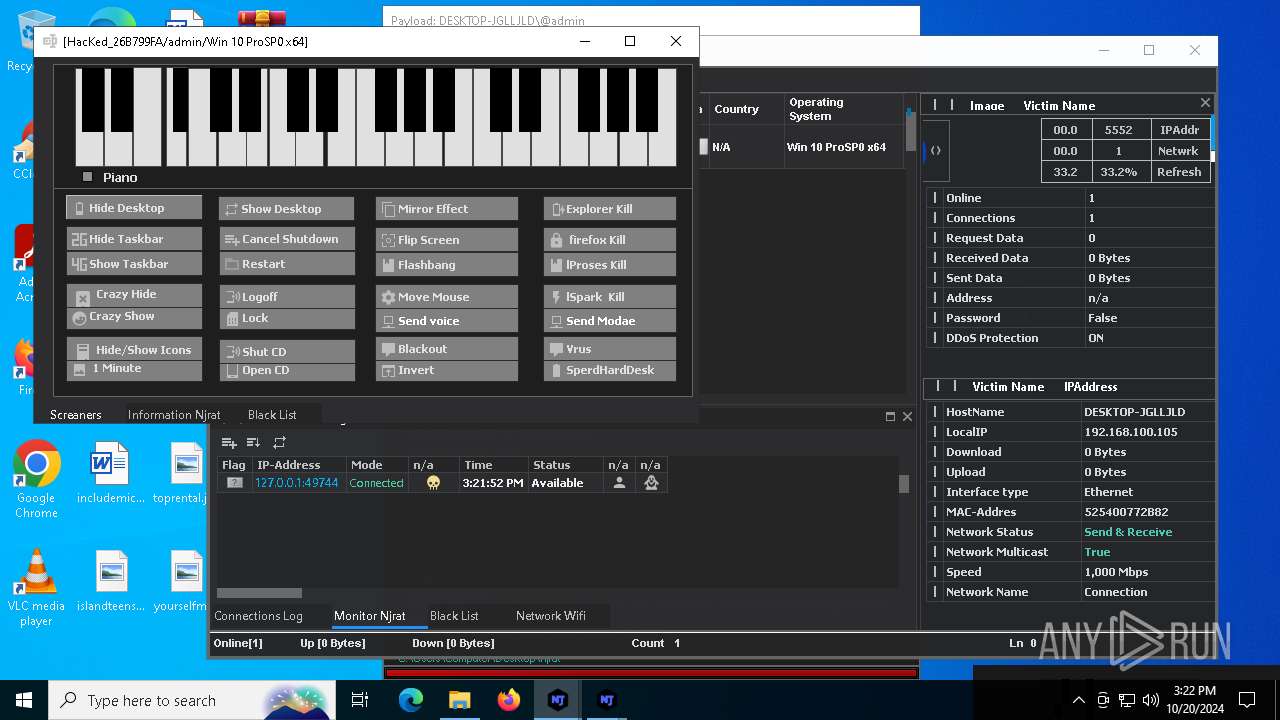The image size is (1280, 720).
Task: Click the sort list icon in monitor toolbar
Action: [x=253, y=442]
